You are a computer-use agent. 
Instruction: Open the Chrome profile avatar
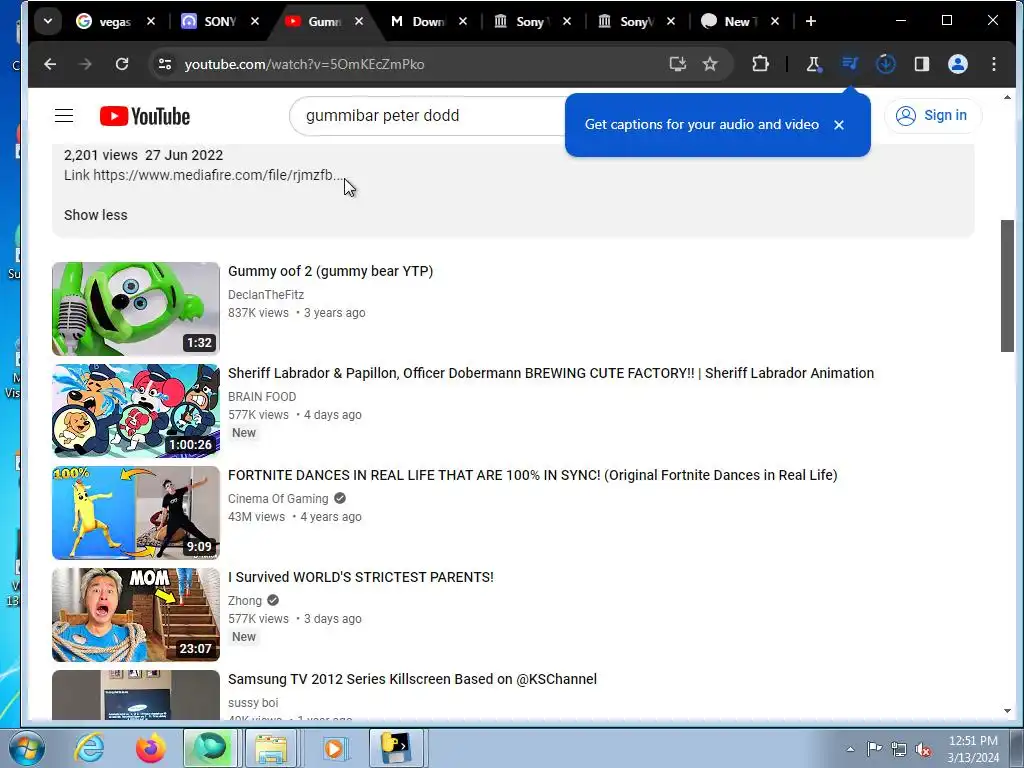957,64
